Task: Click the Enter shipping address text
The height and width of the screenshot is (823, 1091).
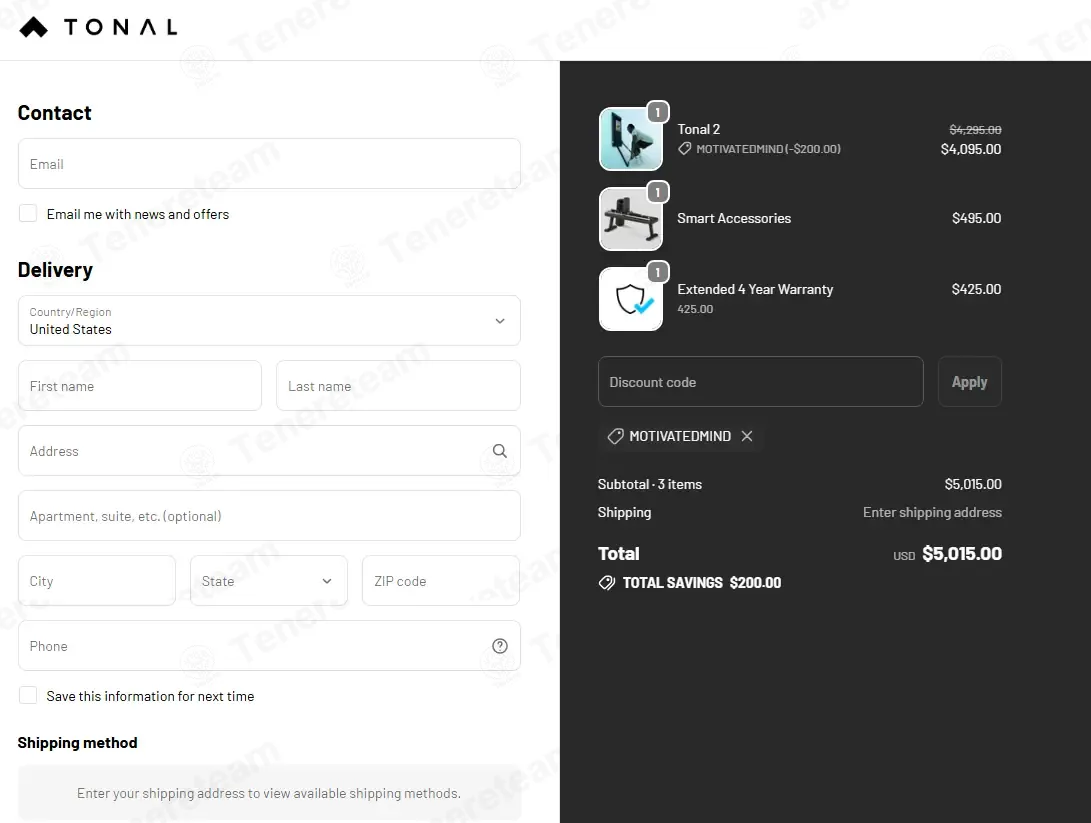Action: click(932, 513)
